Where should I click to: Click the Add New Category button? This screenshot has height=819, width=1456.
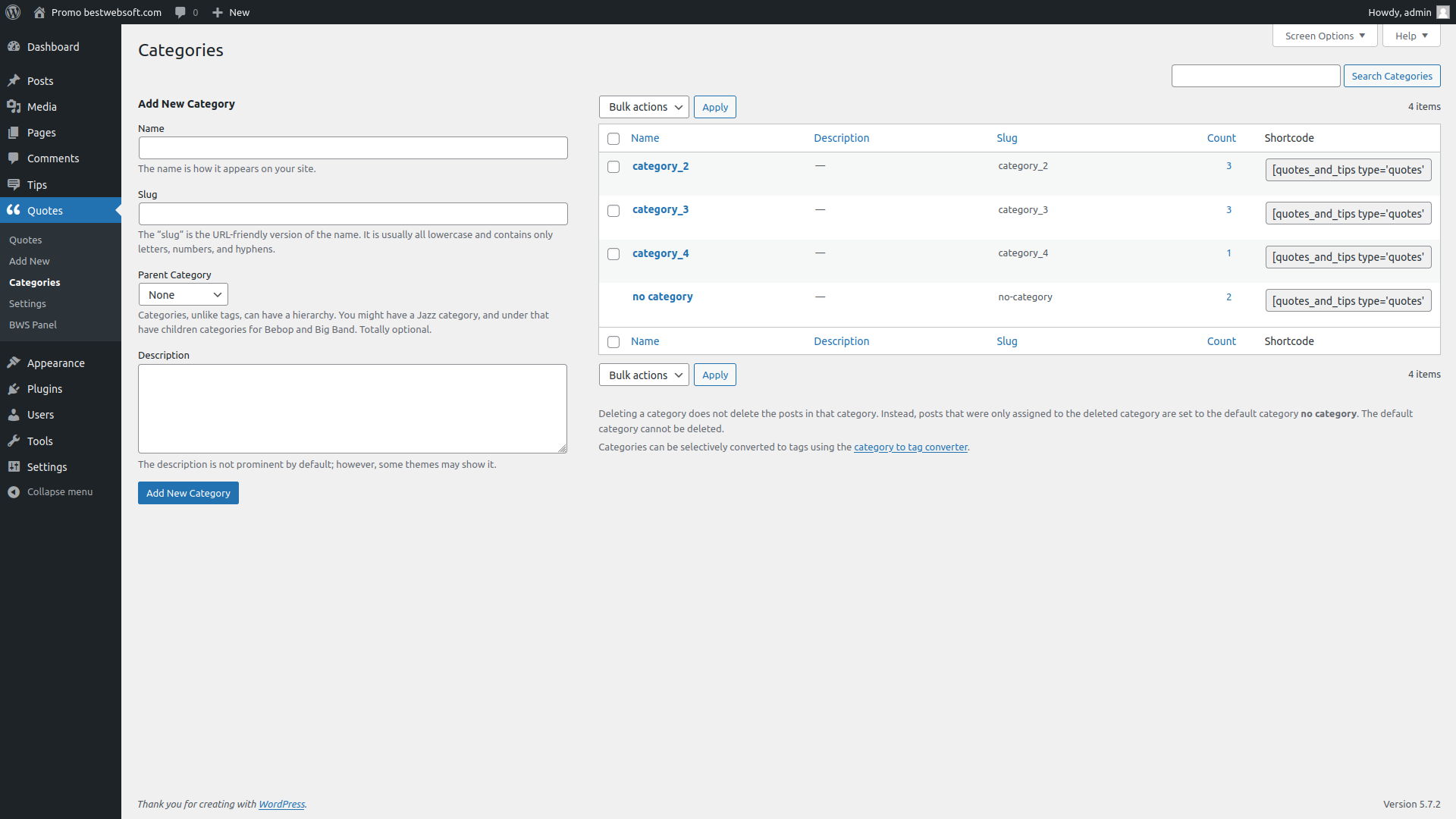click(x=188, y=492)
